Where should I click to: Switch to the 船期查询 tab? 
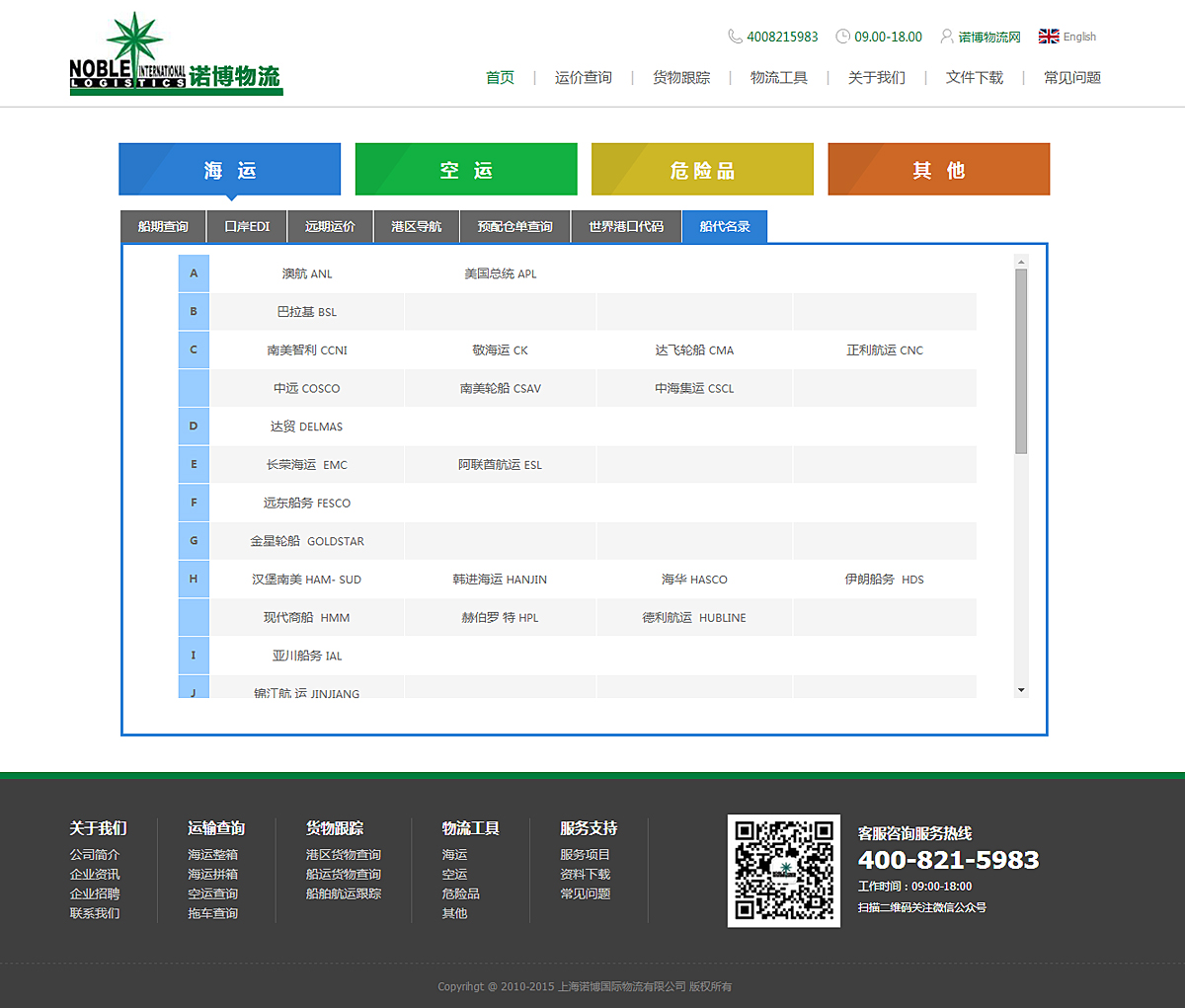pyautogui.click(x=163, y=226)
